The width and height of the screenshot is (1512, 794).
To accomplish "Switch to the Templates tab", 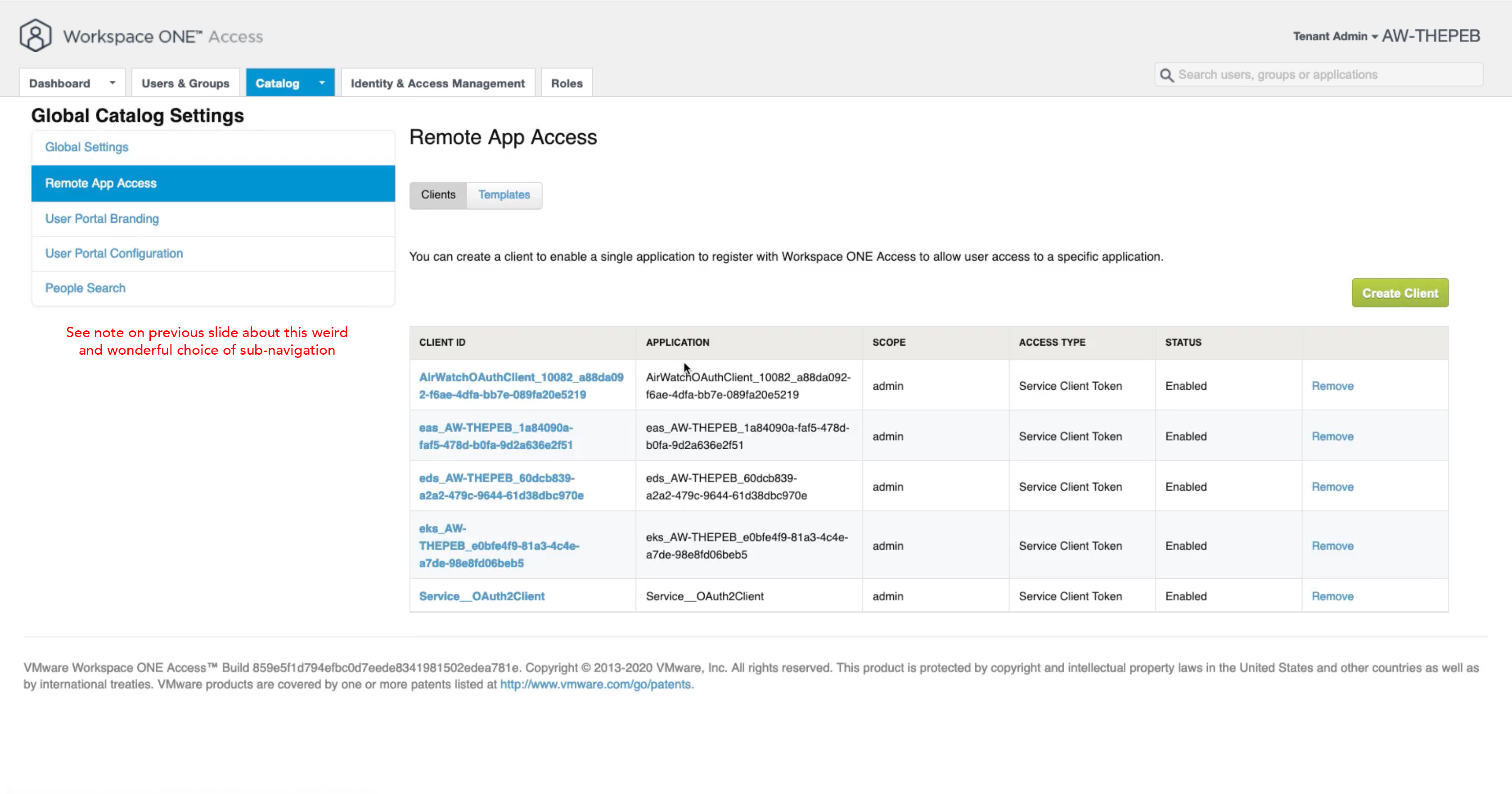I will coord(504,194).
